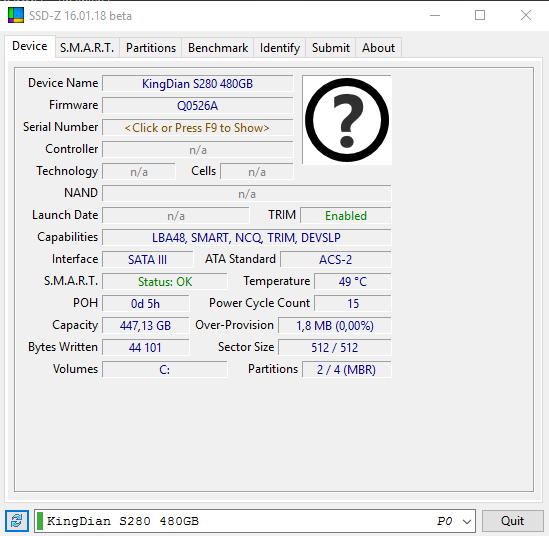549x536 pixels.
Task: Click the Quit button
Action: tap(512, 521)
